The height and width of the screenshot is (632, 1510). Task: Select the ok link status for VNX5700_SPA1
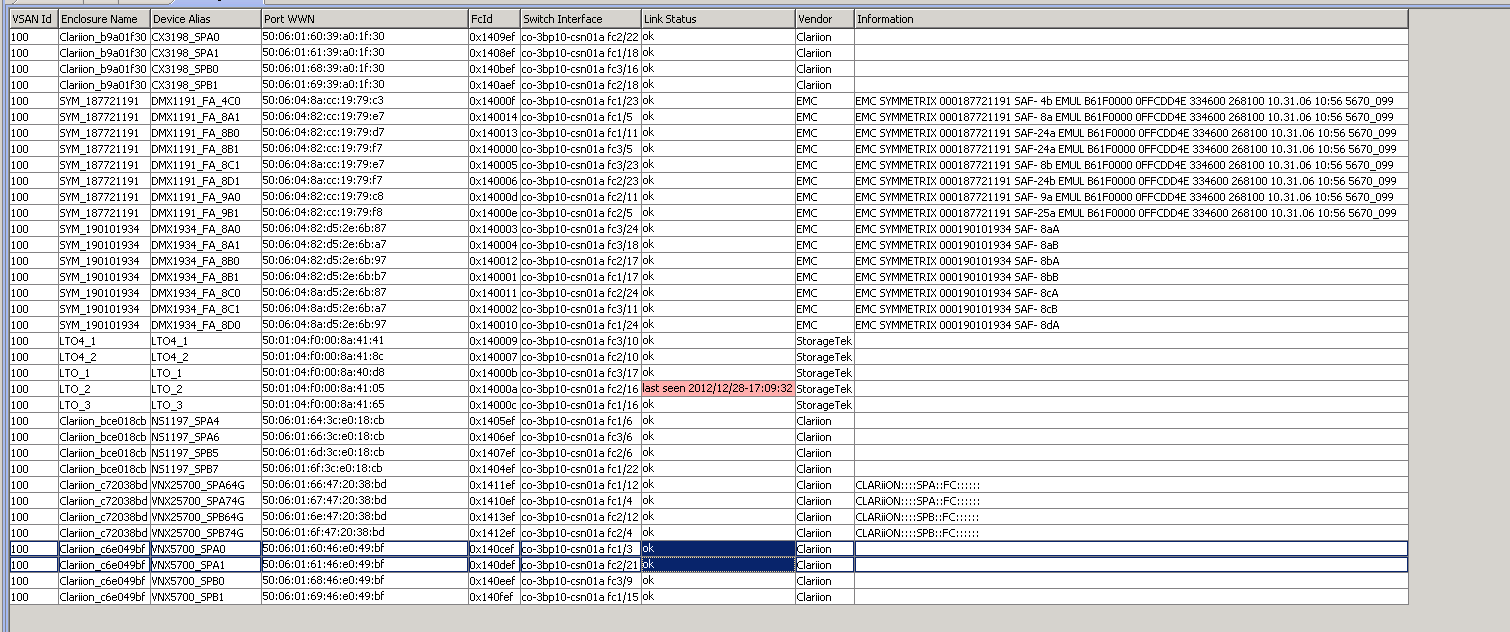(x=718, y=565)
